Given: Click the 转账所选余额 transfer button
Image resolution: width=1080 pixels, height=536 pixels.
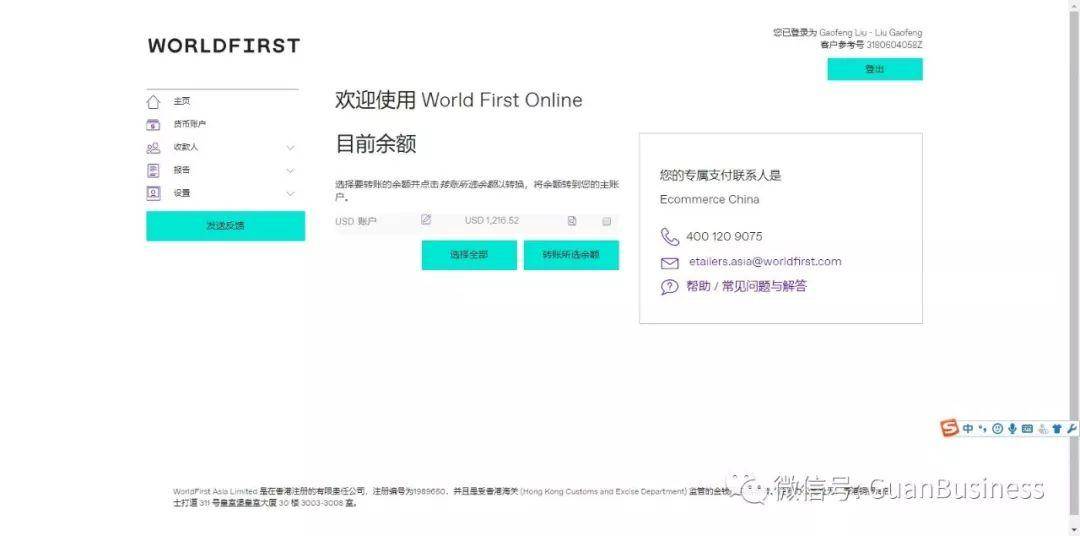Looking at the screenshot, I should tap(571, 255).
